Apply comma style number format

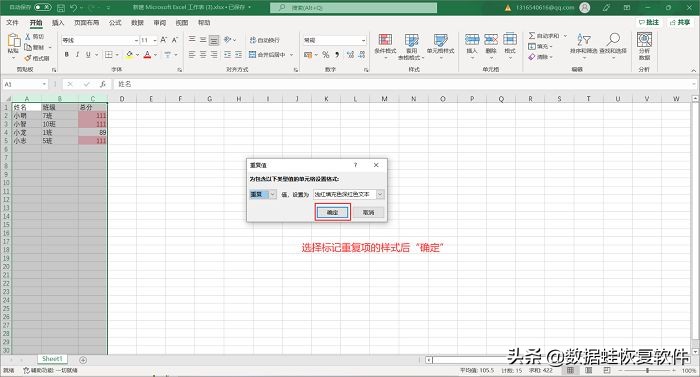point(337,54)
